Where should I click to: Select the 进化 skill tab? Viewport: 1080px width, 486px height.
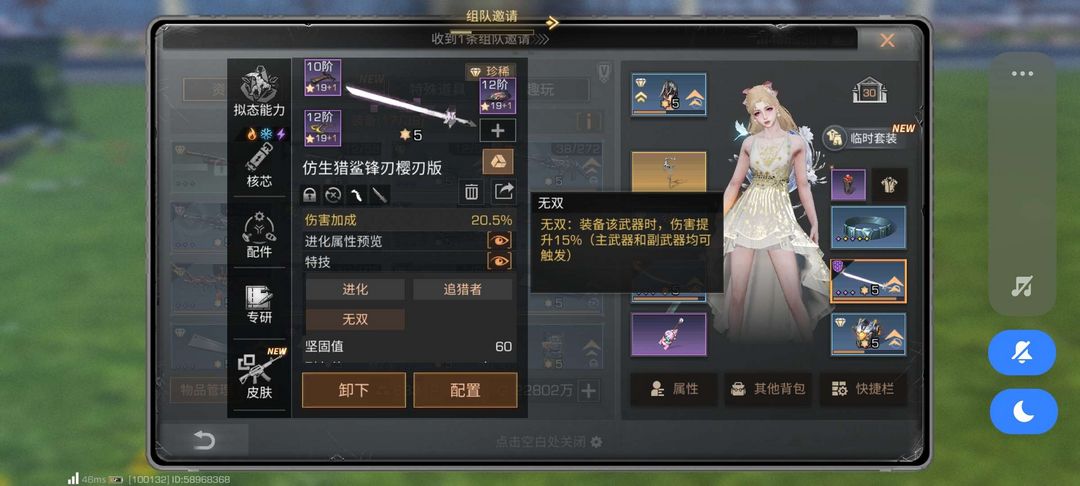click(355, 290)
